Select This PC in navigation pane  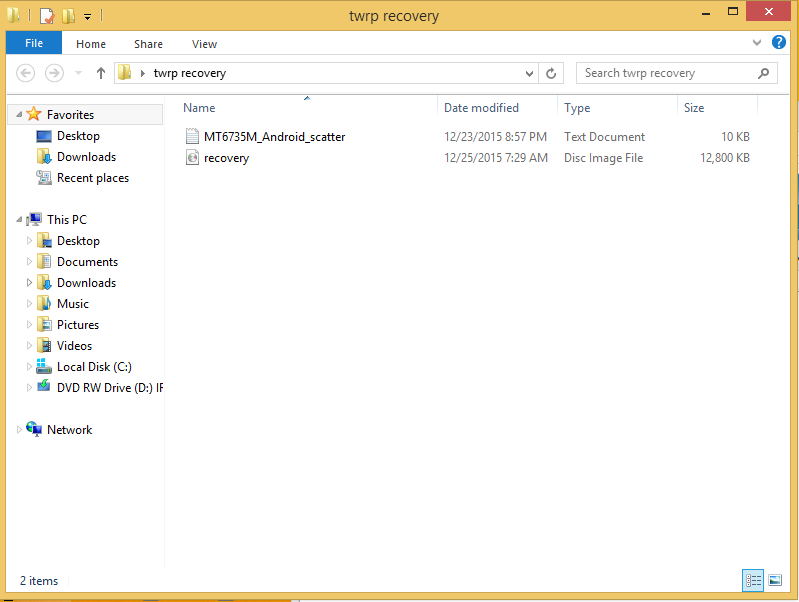(x=67, y=220)
